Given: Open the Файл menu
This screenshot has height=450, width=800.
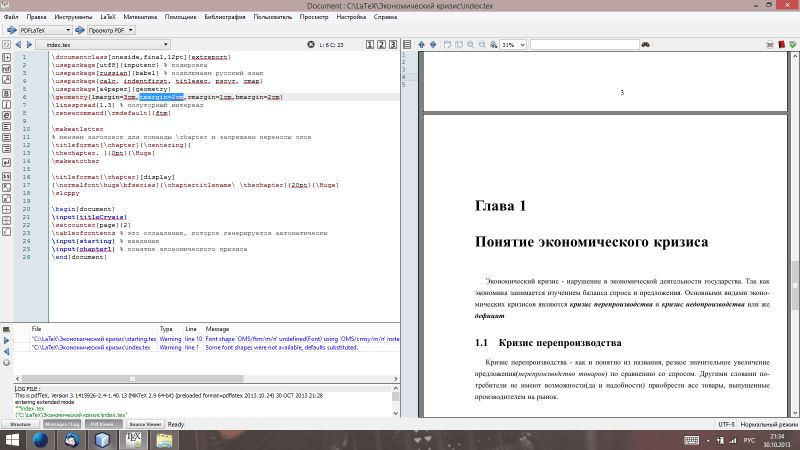Looking at the screenshot, I should click(11, 17).
